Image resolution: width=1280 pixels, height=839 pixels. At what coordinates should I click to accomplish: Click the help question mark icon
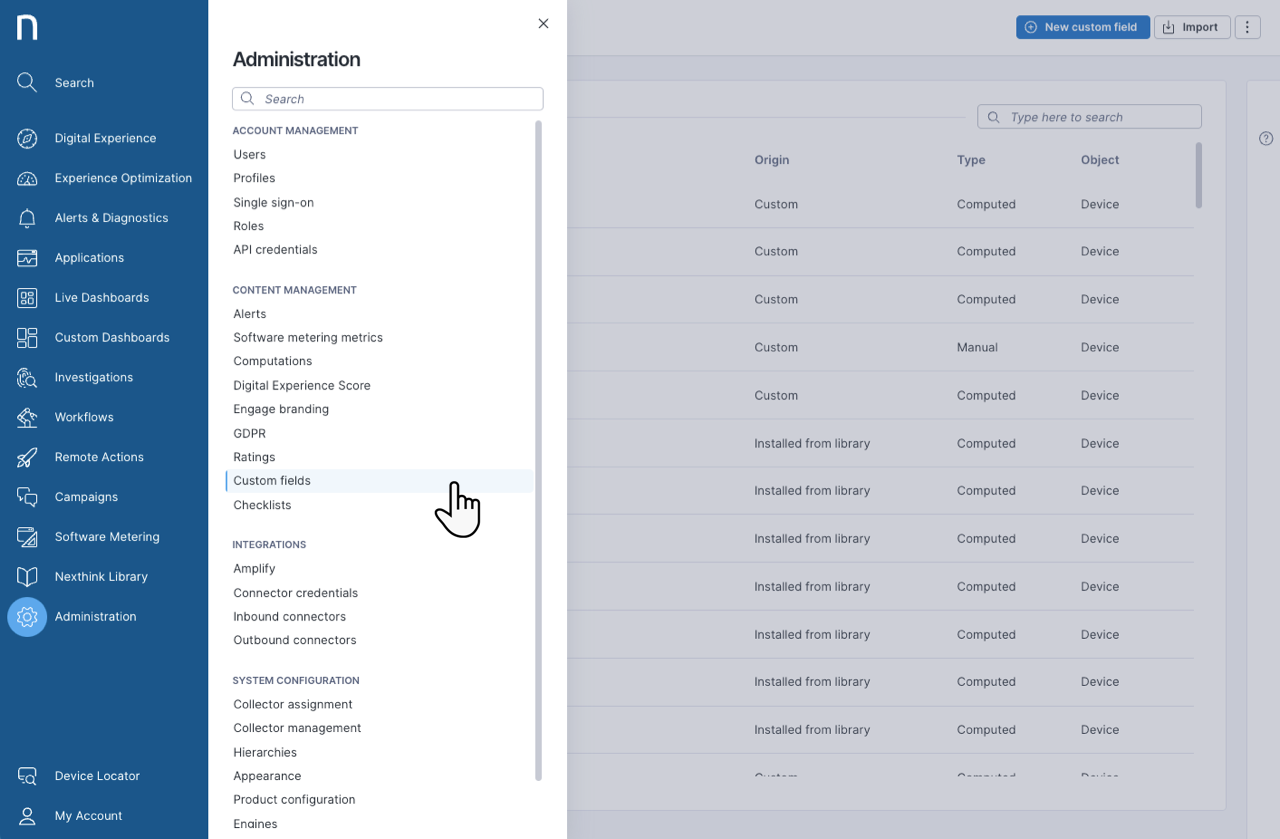pos(1266,139)
